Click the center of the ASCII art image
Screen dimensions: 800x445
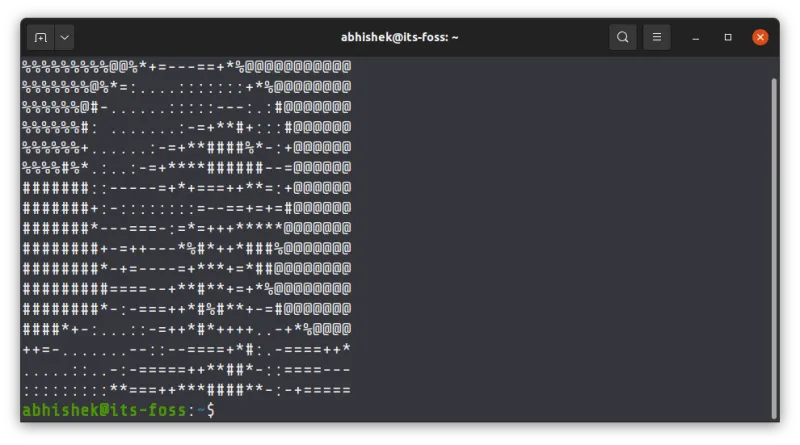(186, 229)
